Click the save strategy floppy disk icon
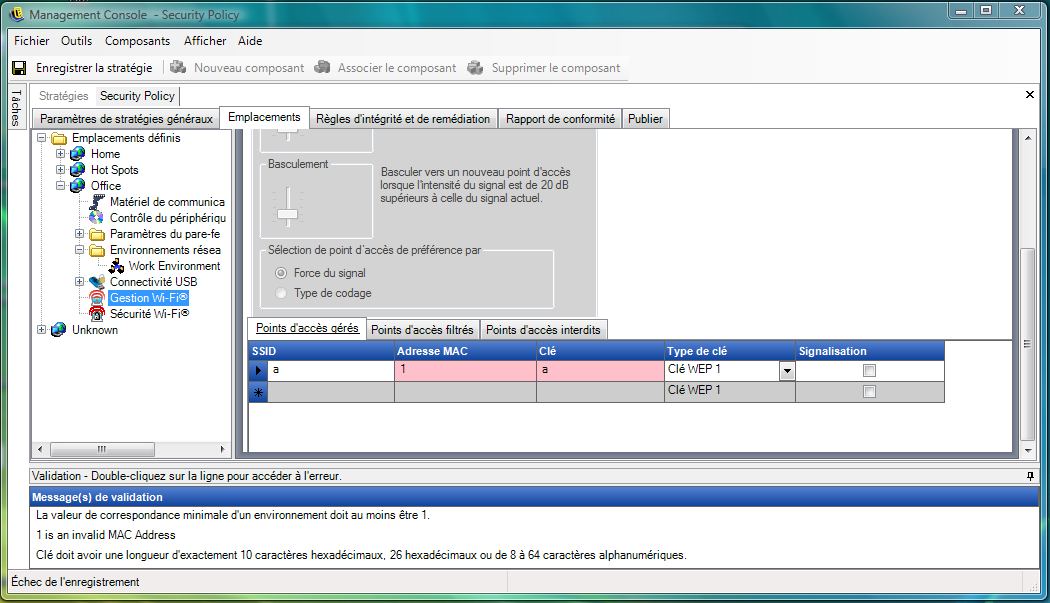This screenshot has height=603, width=1050. 19,68
